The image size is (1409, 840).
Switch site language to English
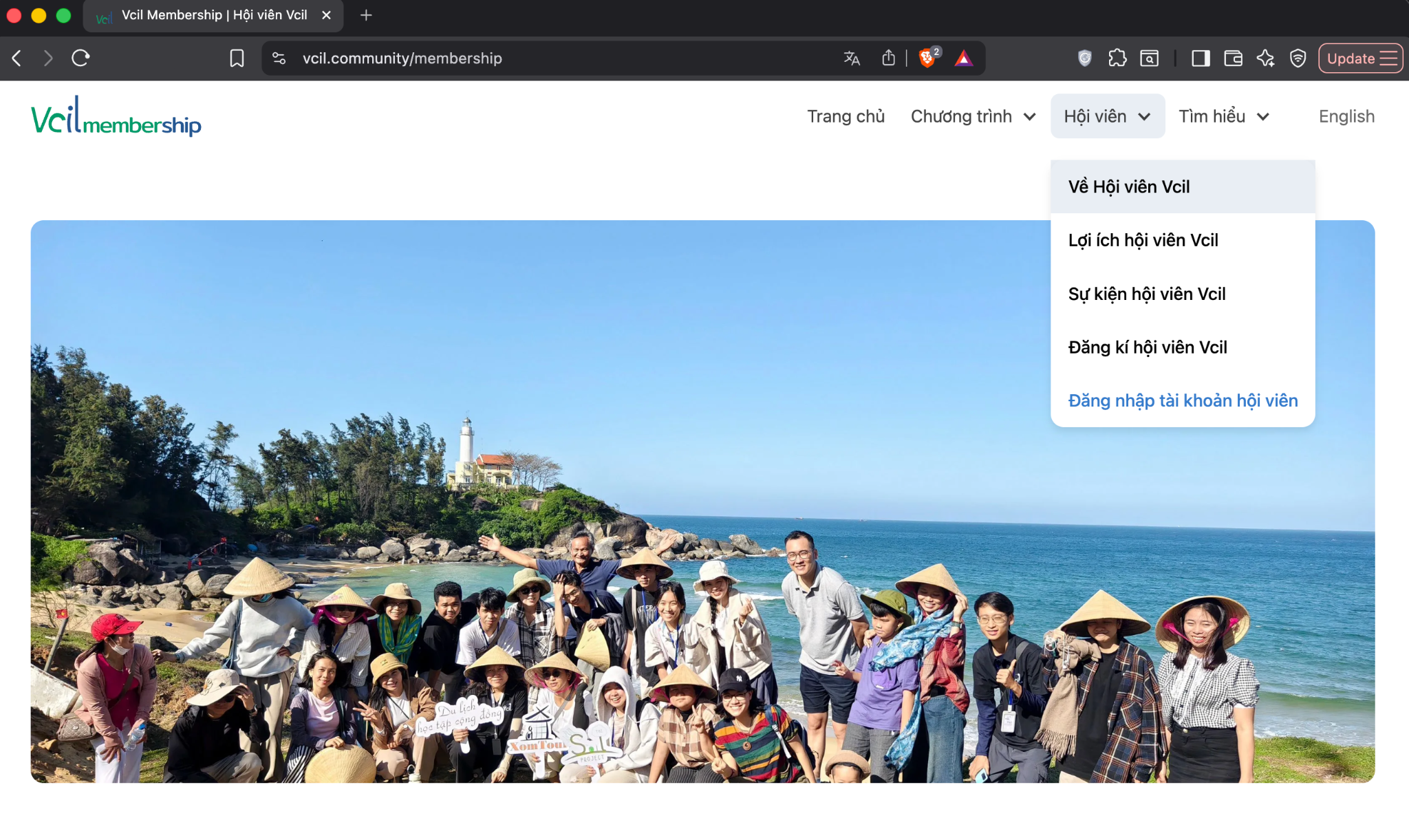1346,116
